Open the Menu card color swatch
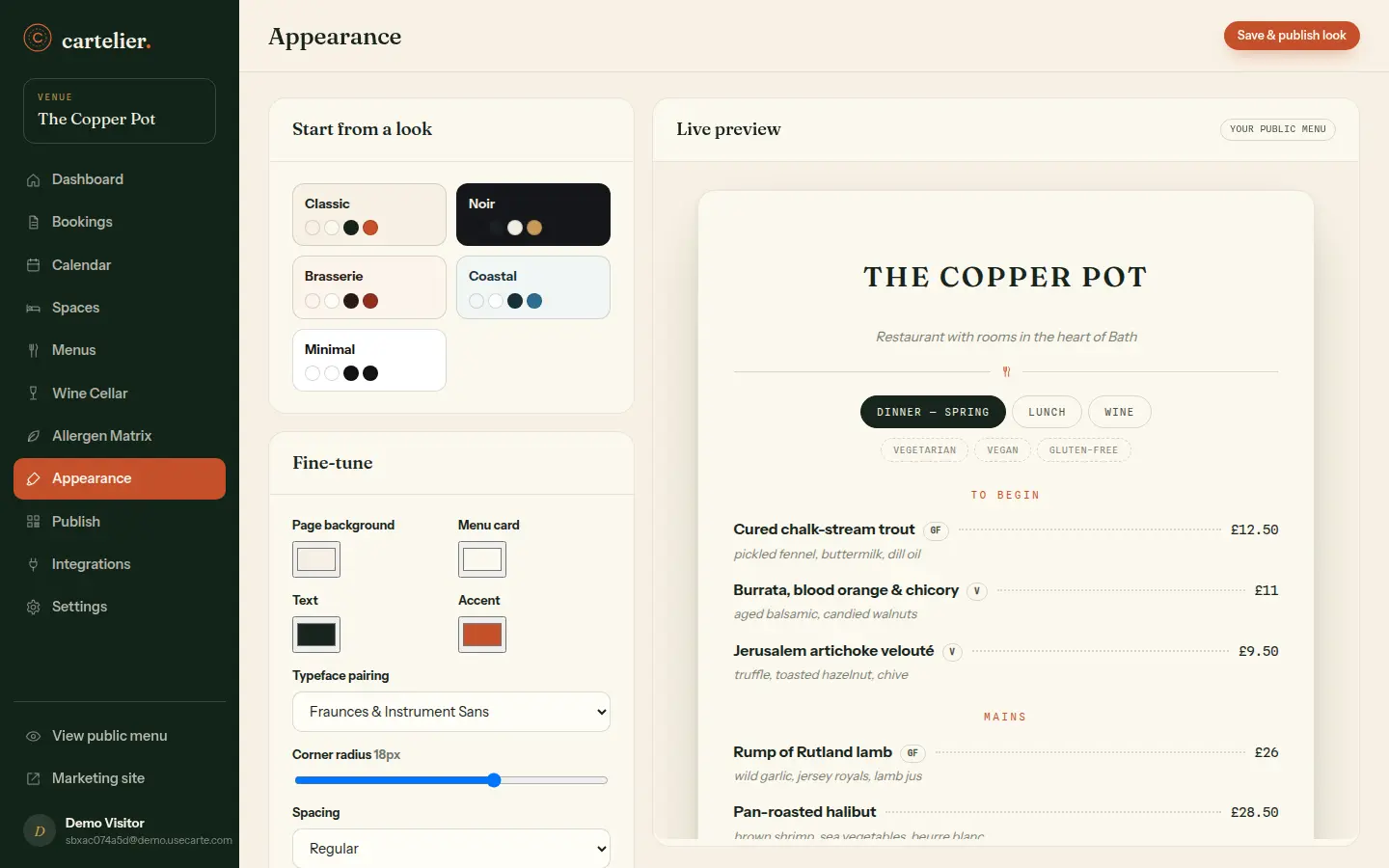The image size is (1389, 868). point(482,559)
